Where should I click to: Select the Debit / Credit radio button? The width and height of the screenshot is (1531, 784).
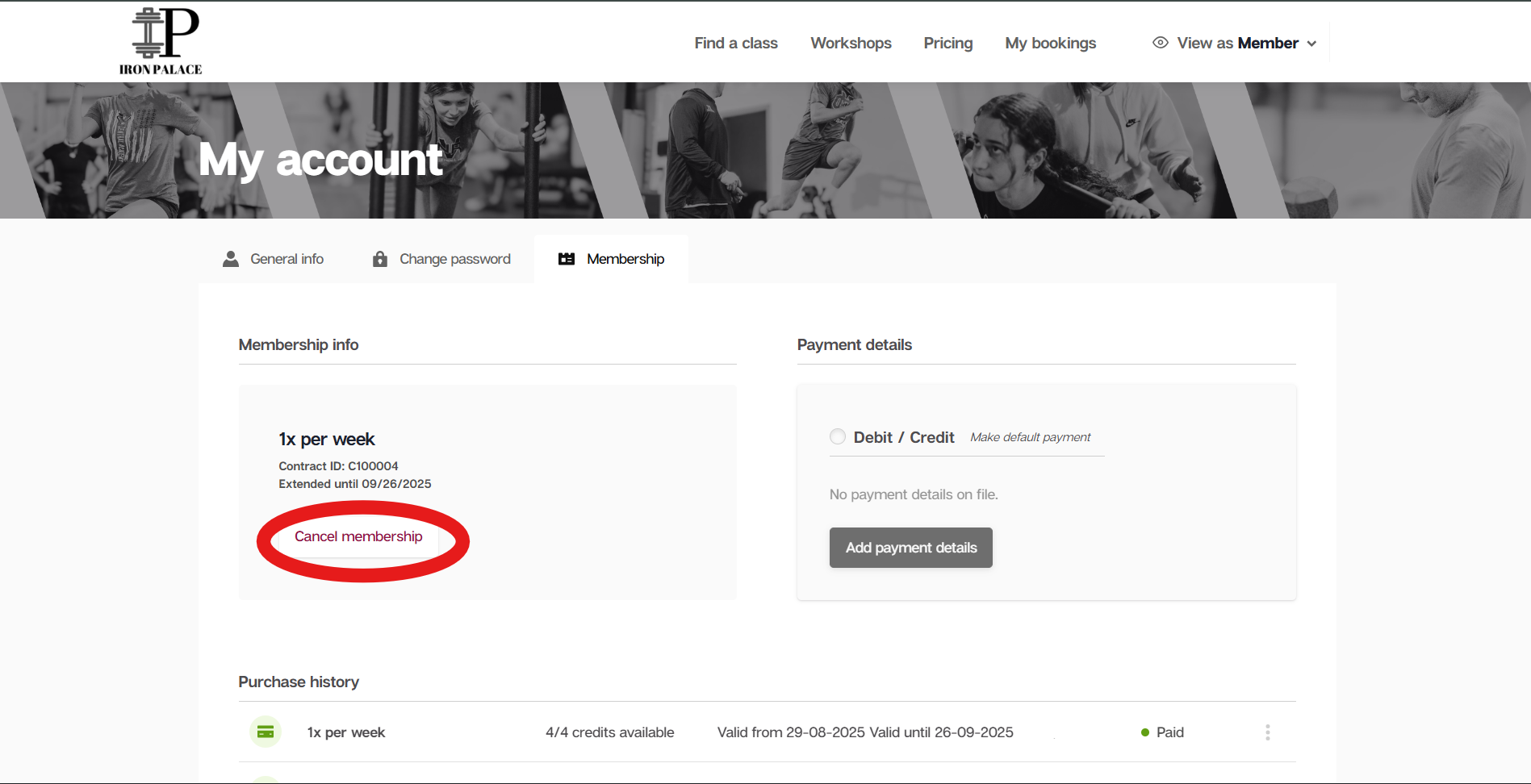[838, 437]
